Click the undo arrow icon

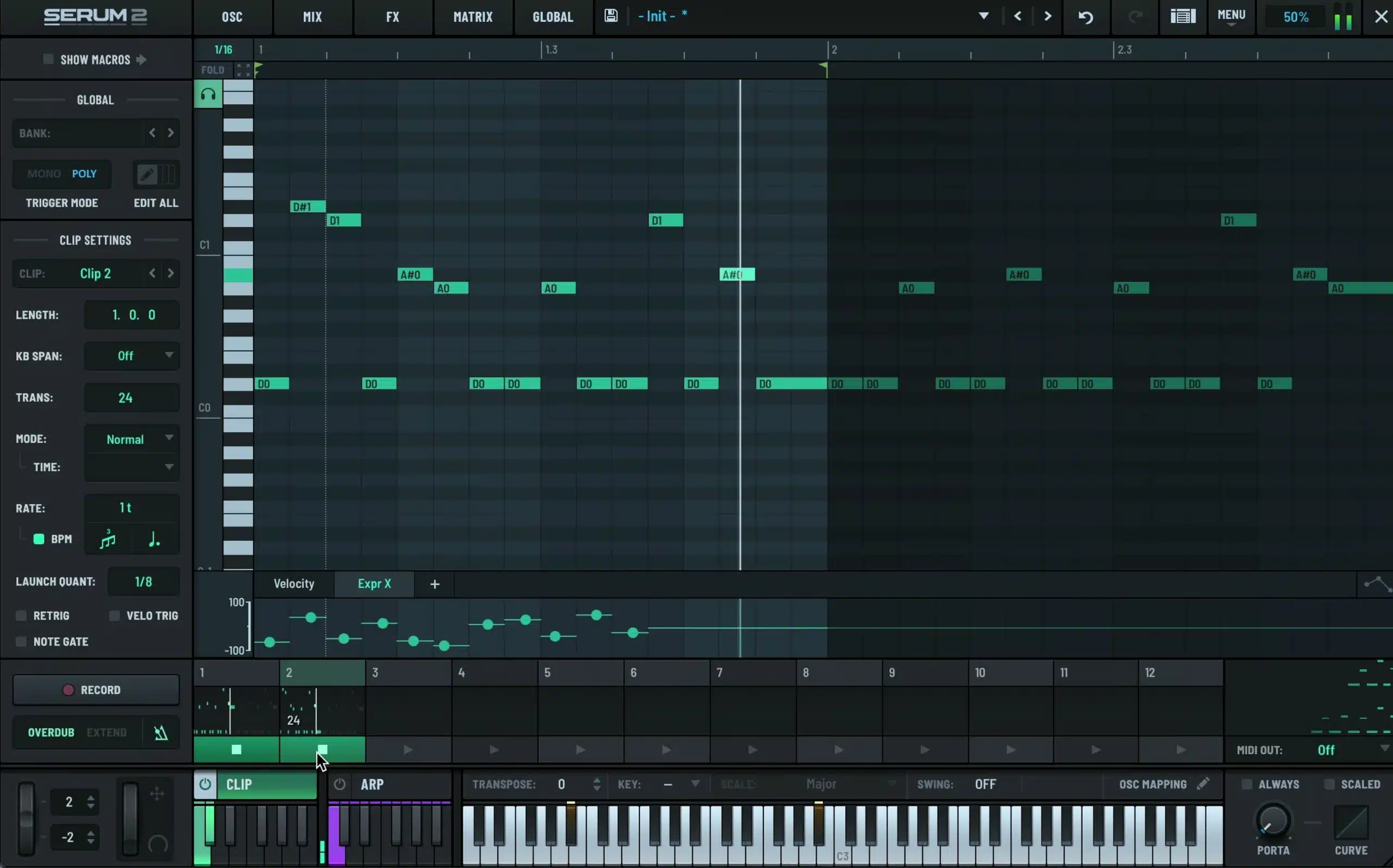pos(1085,17)
